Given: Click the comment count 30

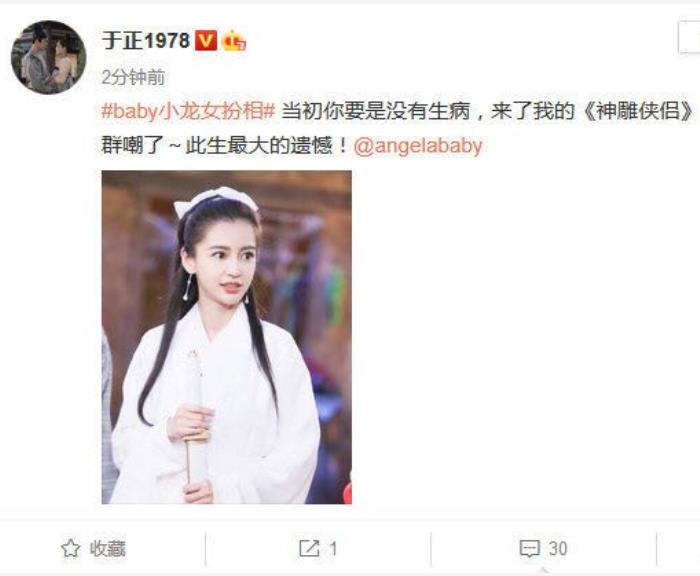Looking at the screenshot, I should (x=558, y=549).
